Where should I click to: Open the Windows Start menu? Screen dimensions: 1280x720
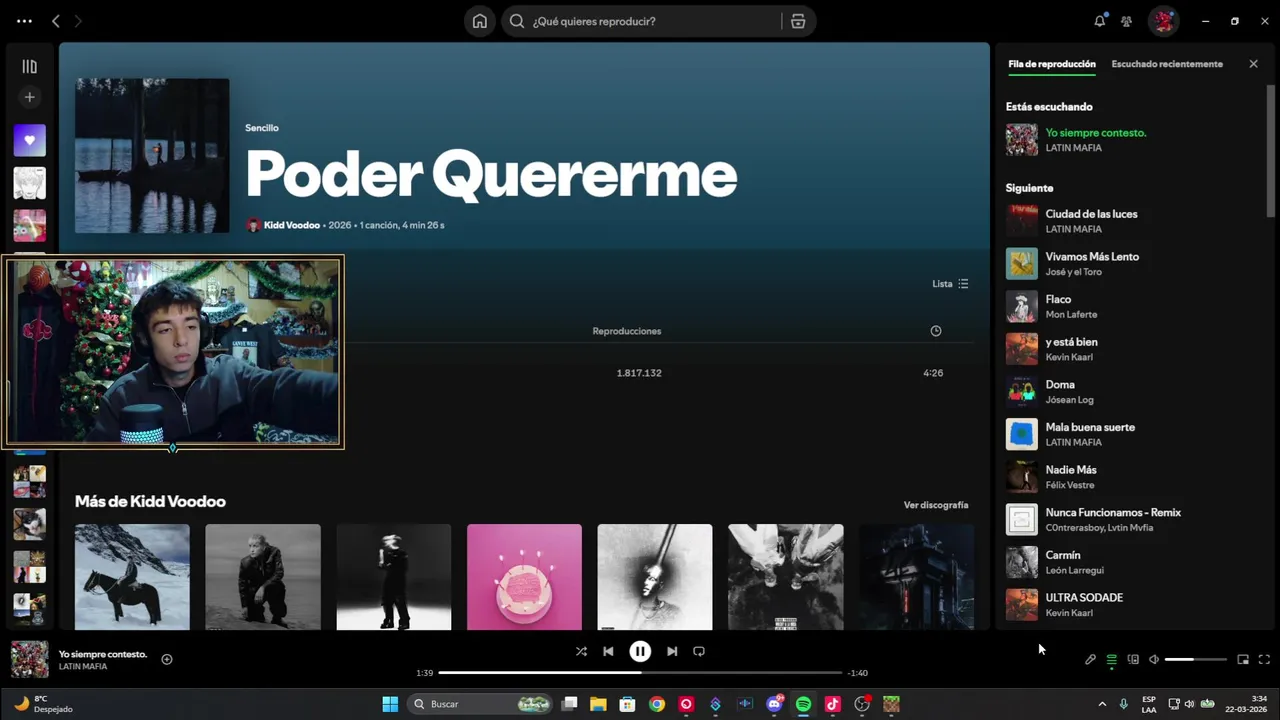click(x=390, y=704)
